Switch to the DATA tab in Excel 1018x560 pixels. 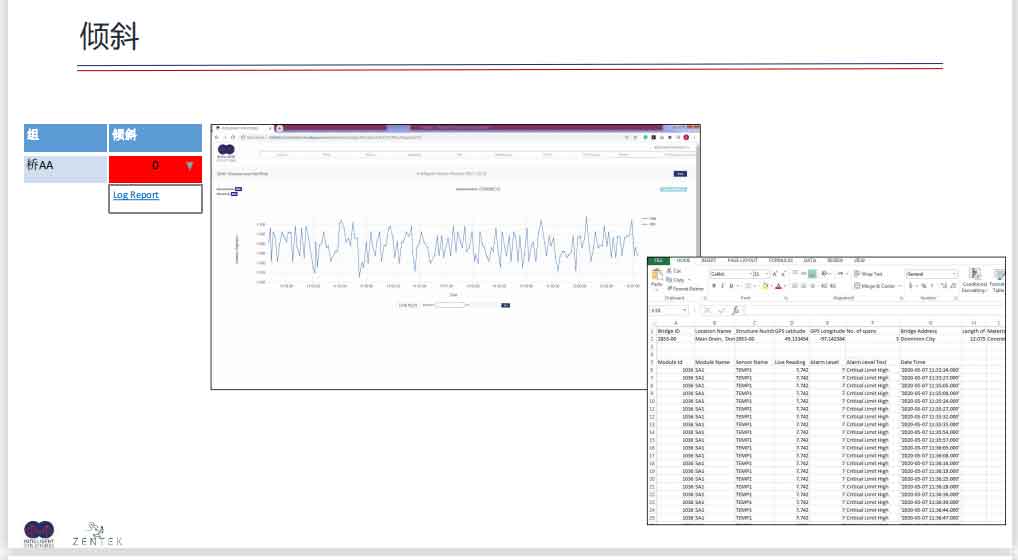(x=810, y=260)
